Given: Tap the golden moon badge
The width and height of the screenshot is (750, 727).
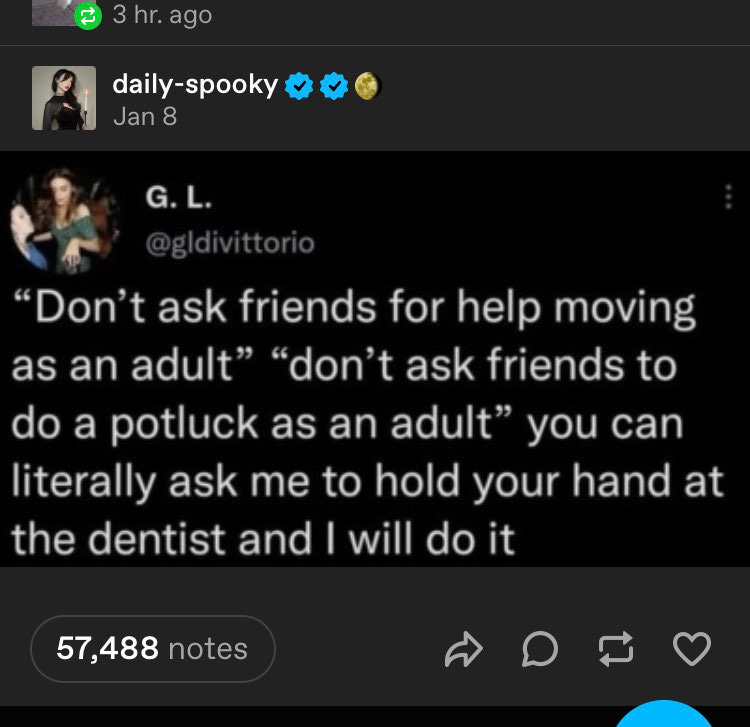Looking at the screenshot, I should pos(367,86).
